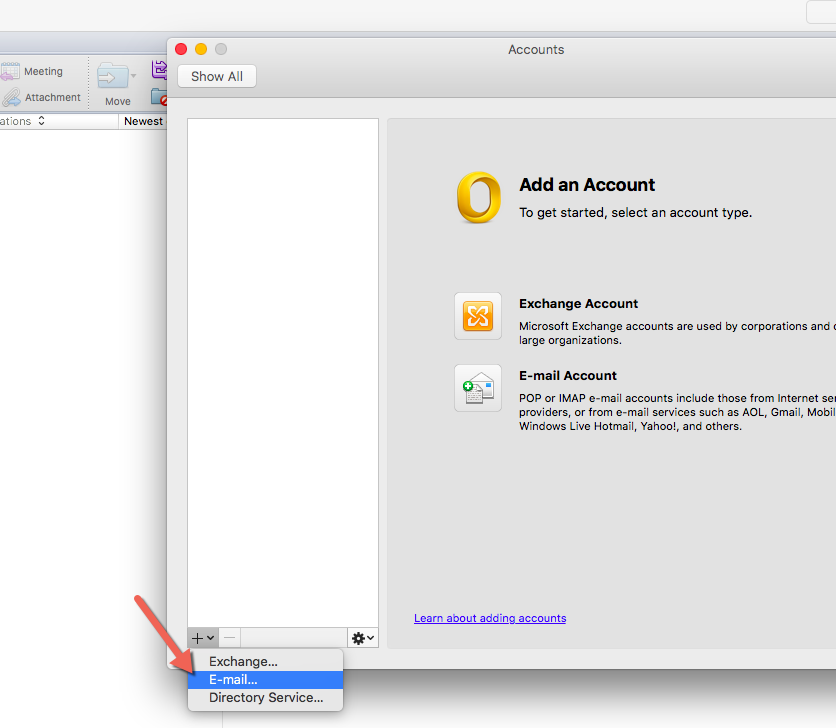
Task: Click the plus button to add an account
Action: click(x=197, y=637)
